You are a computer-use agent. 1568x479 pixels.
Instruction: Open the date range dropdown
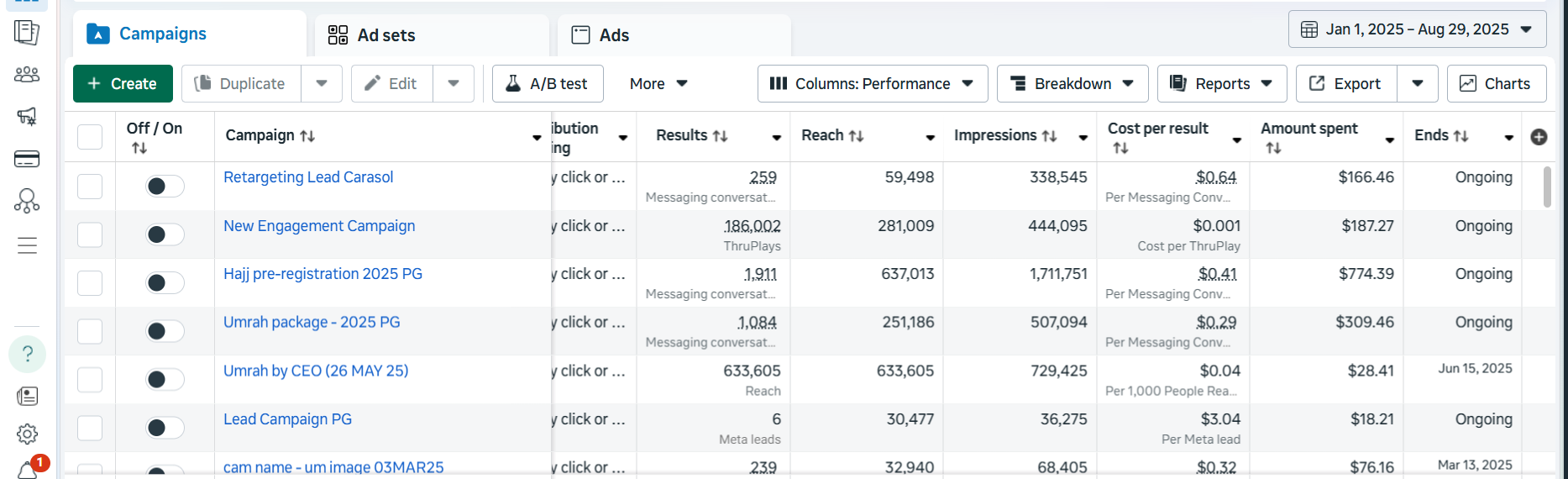tap(1417, 29)
